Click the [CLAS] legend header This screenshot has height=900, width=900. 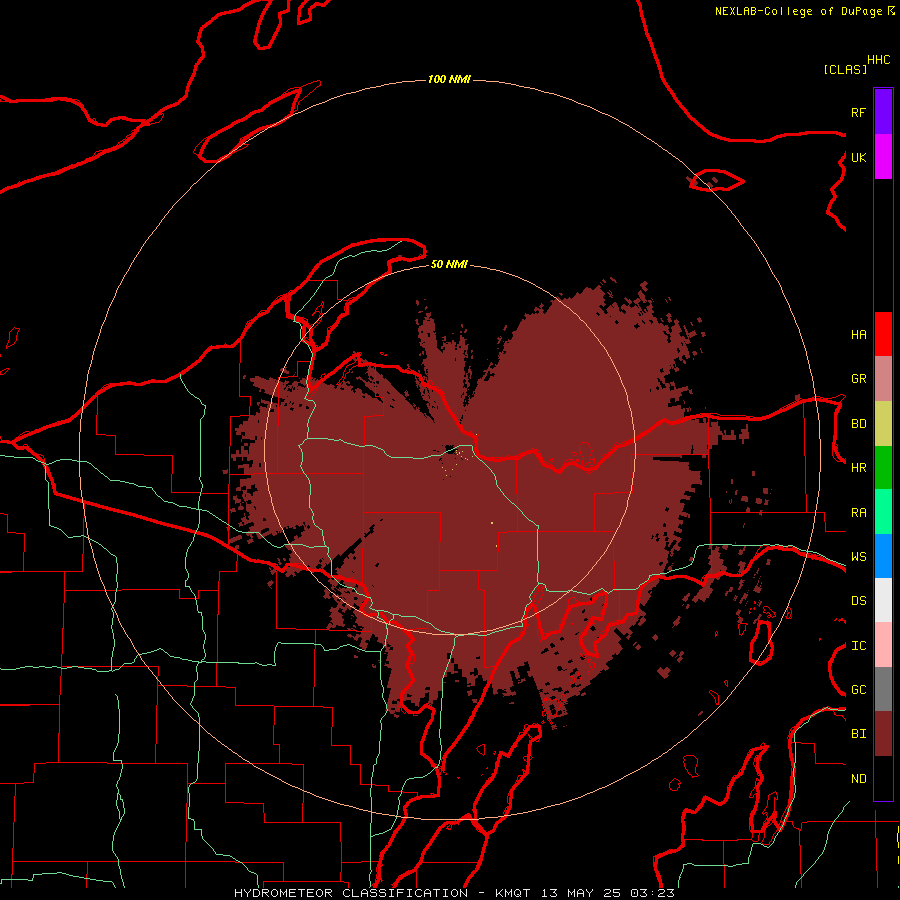845,69
